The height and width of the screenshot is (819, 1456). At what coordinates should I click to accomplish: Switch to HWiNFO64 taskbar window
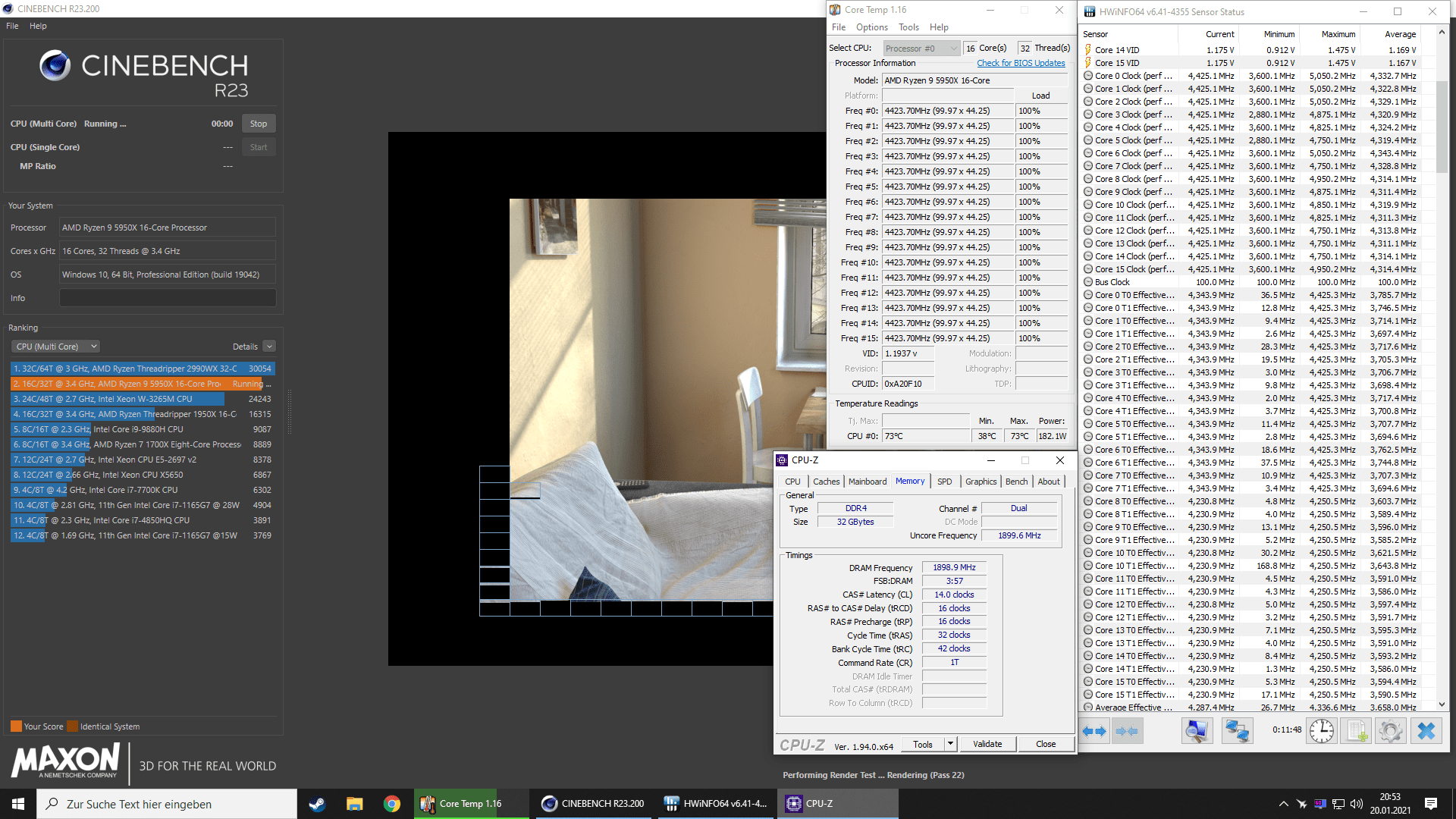[x=717, y=804]
